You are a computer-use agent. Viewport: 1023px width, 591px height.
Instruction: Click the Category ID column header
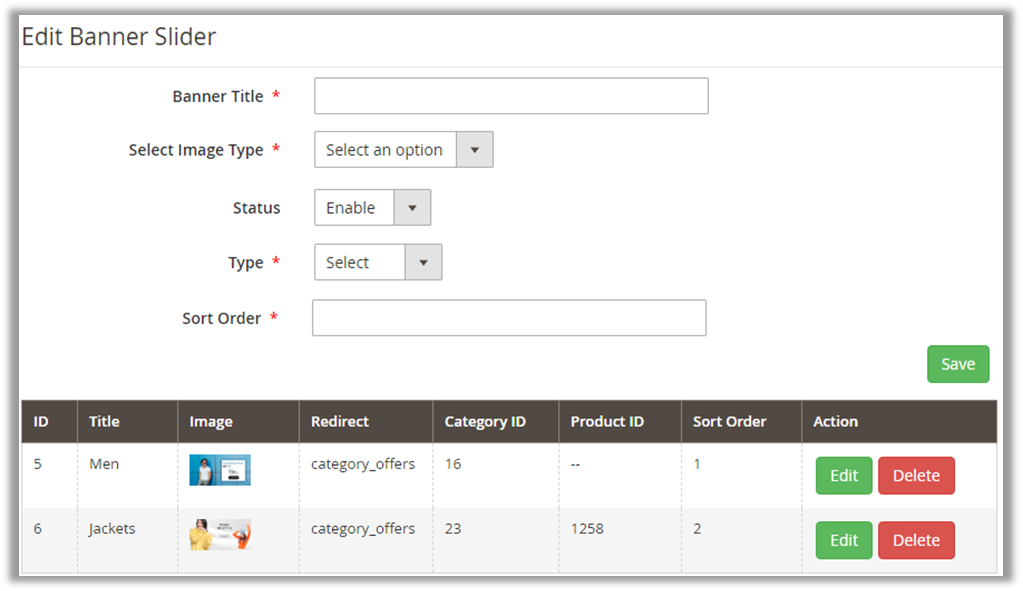coord(485,422)
